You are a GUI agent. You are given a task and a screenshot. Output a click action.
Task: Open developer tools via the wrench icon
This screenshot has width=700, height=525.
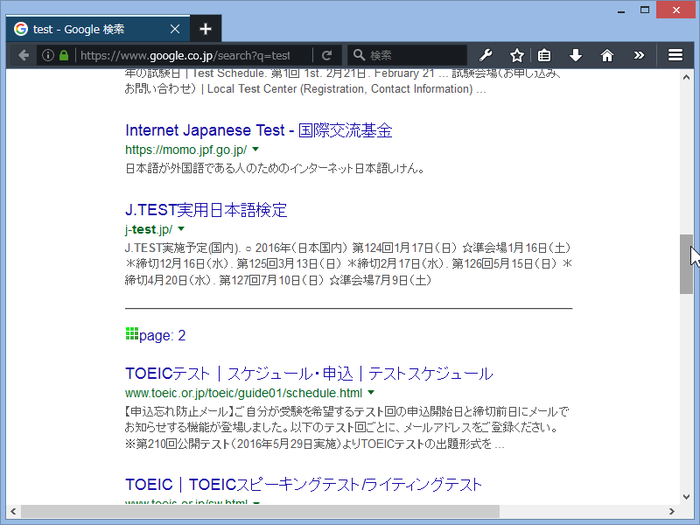487,55
